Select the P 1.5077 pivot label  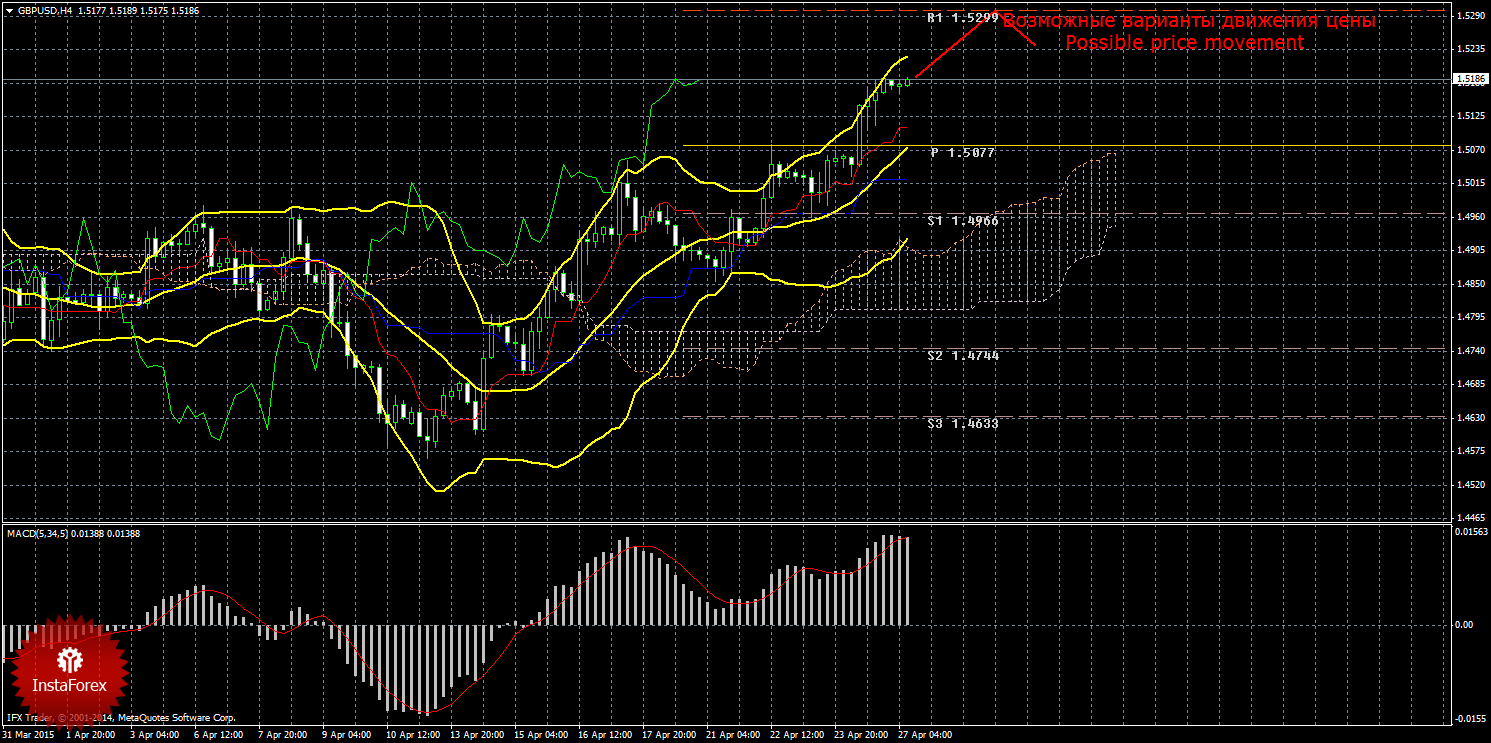click(963, 153)
